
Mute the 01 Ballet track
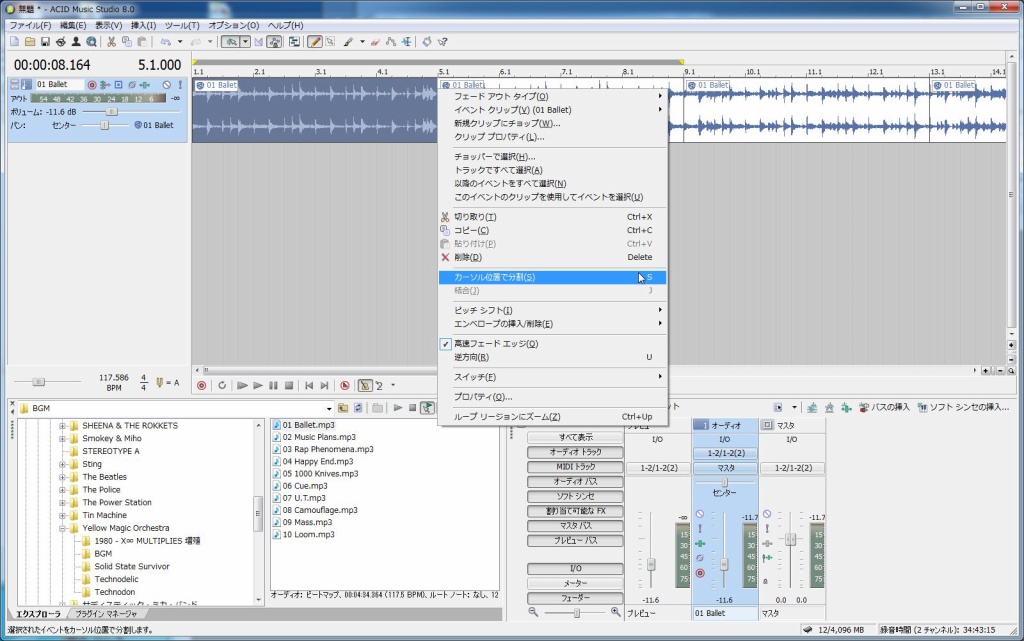coord(167,85)
